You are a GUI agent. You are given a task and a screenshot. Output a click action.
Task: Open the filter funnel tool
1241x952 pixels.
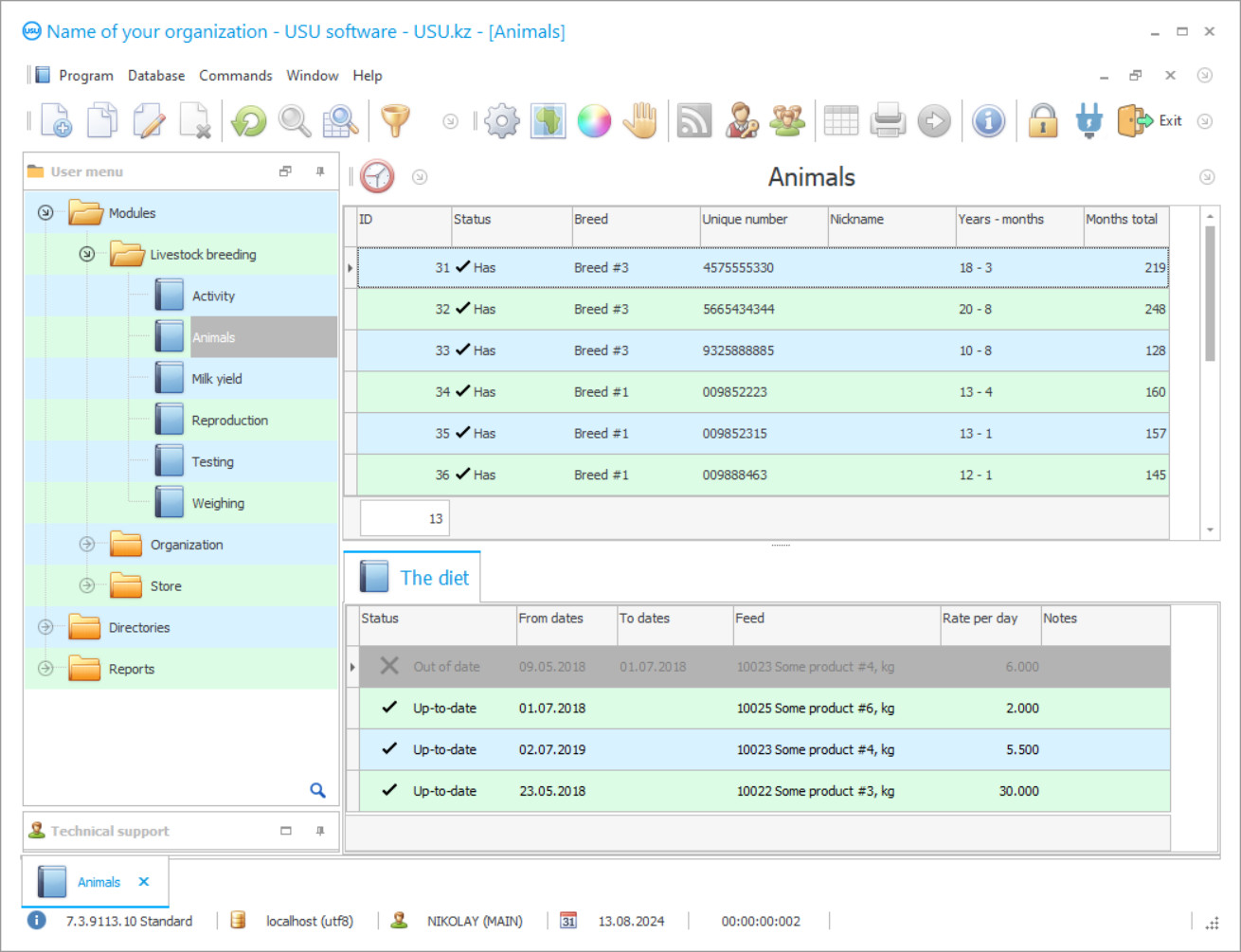click(395, 120)
